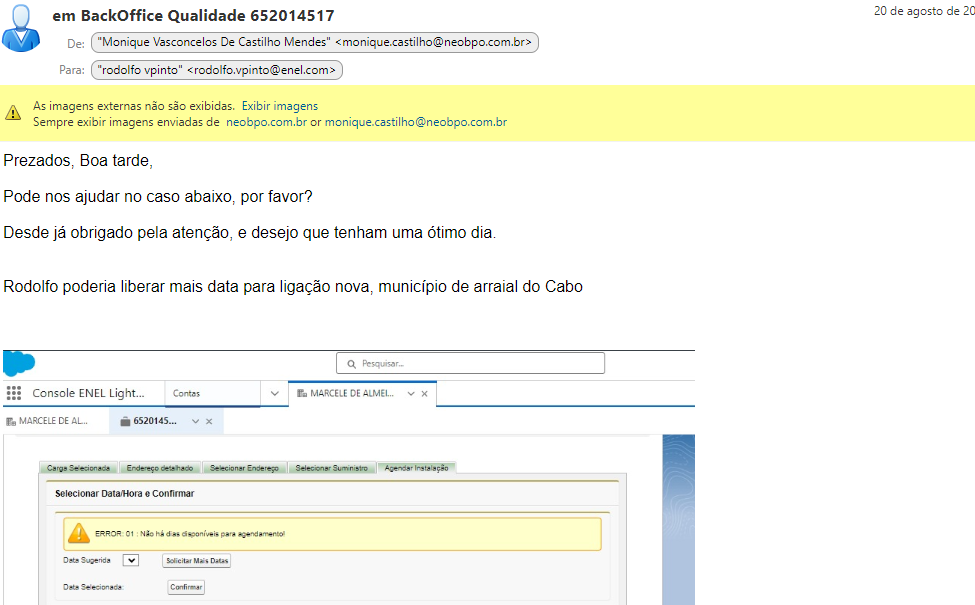Click the email subject BackOffice Qualidade 652014517
Image resolution: width=975 pixels, height=605 pixels.
click(x=193, y=16)
